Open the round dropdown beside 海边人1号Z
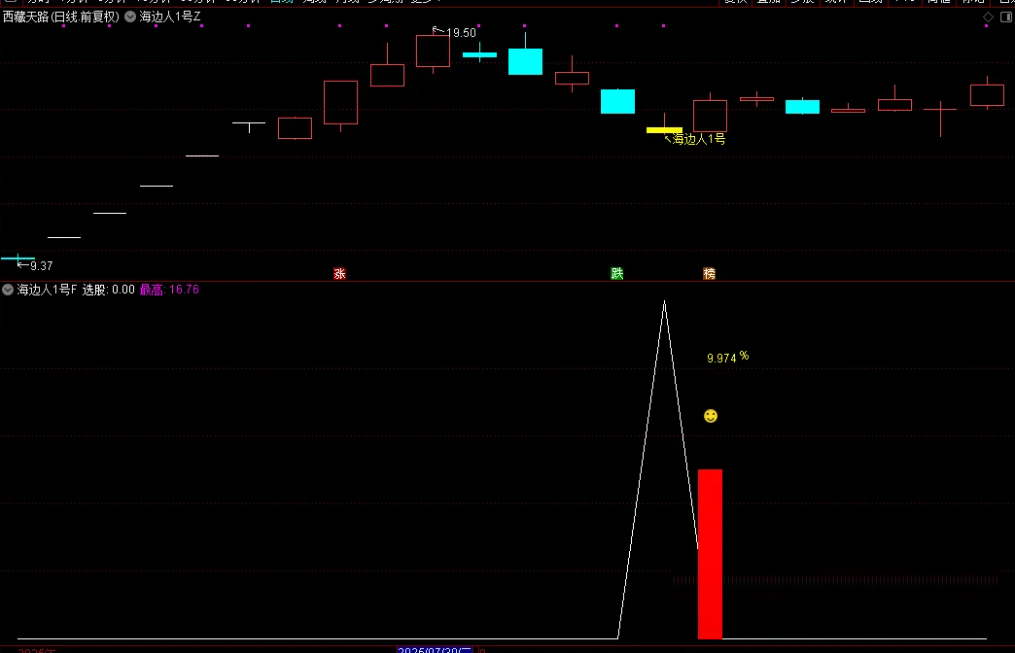The width and height of the screenshot is (1015, 653). [130, 17]
